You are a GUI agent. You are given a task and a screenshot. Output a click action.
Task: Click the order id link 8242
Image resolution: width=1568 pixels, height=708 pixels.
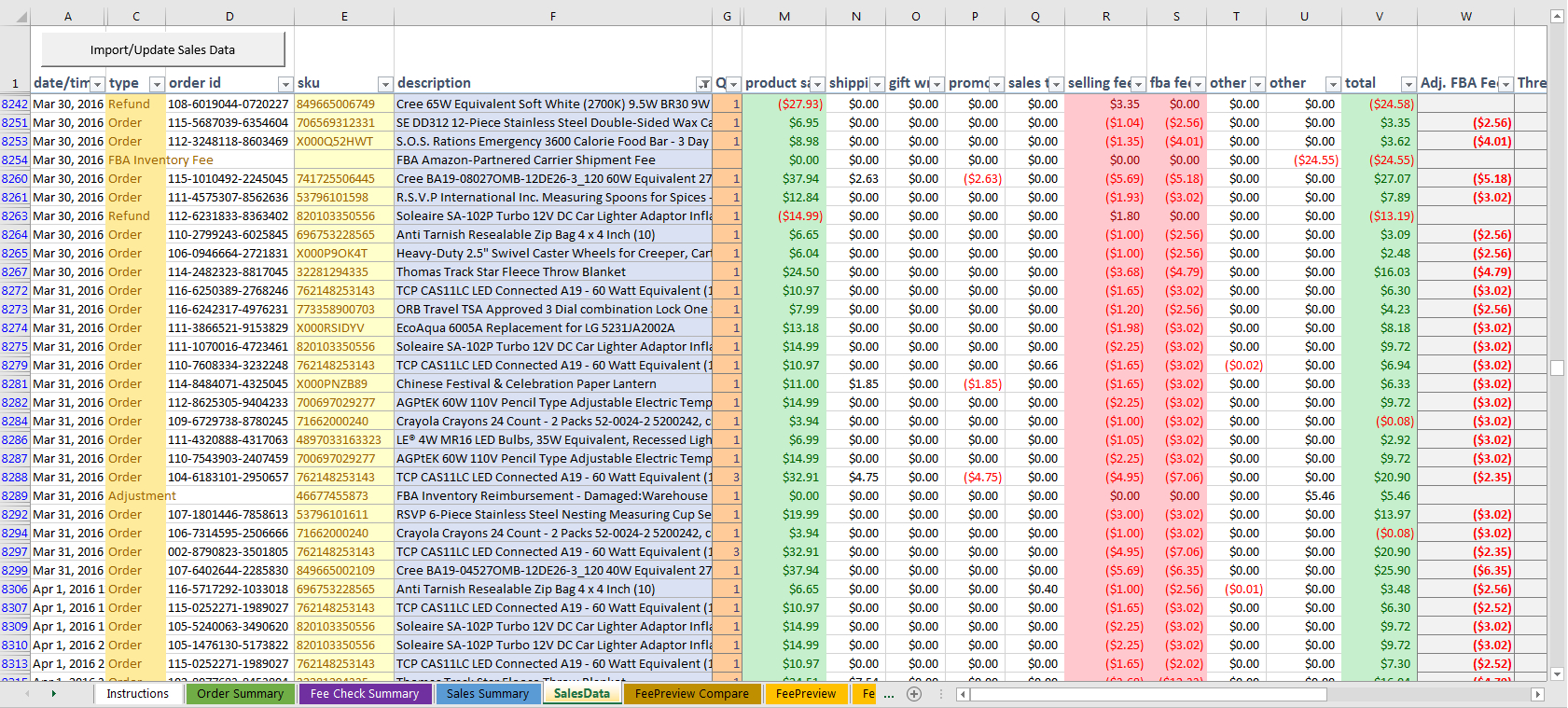pos(15,104)
